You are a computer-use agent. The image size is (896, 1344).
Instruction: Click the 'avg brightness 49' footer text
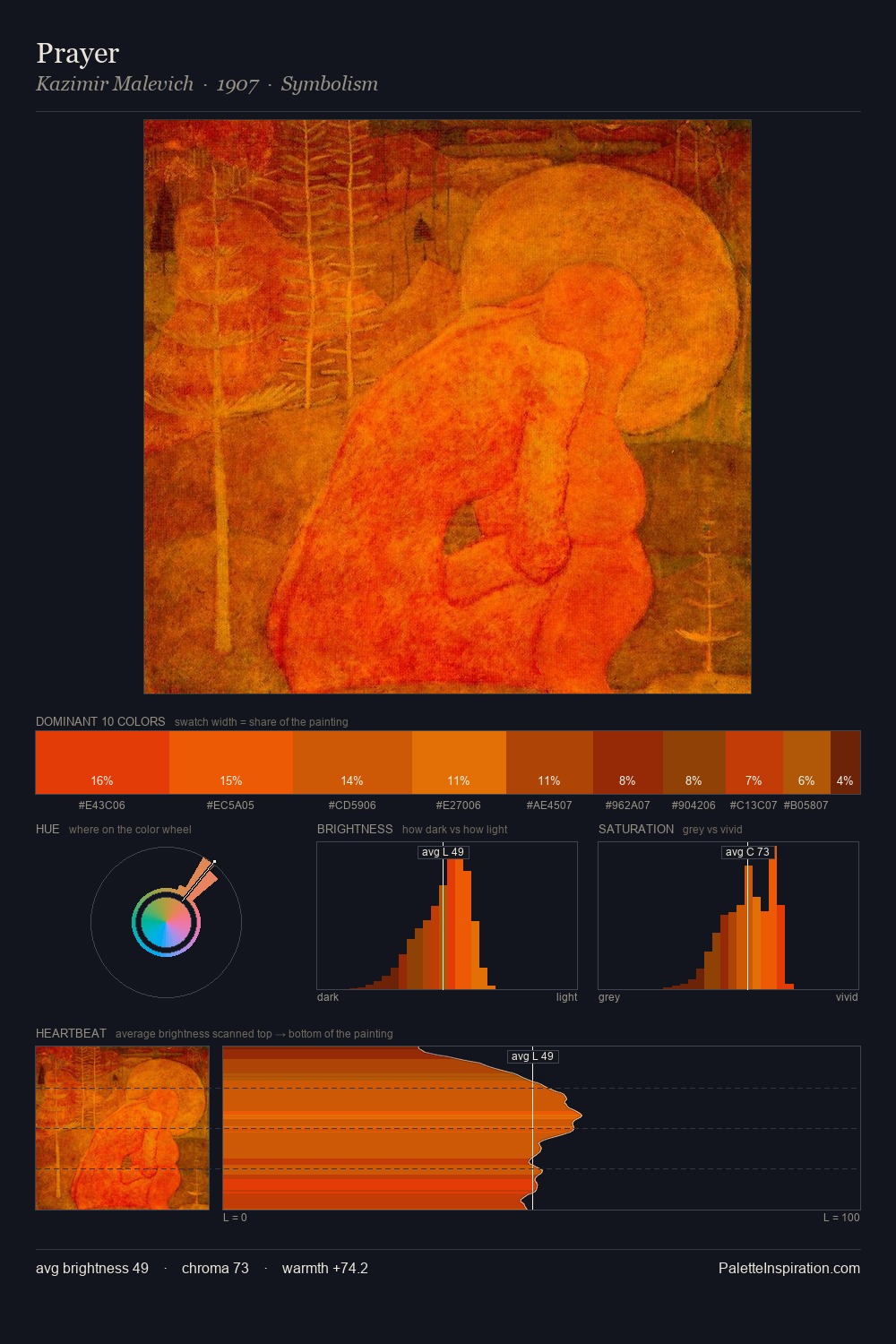pos(92,1268)
